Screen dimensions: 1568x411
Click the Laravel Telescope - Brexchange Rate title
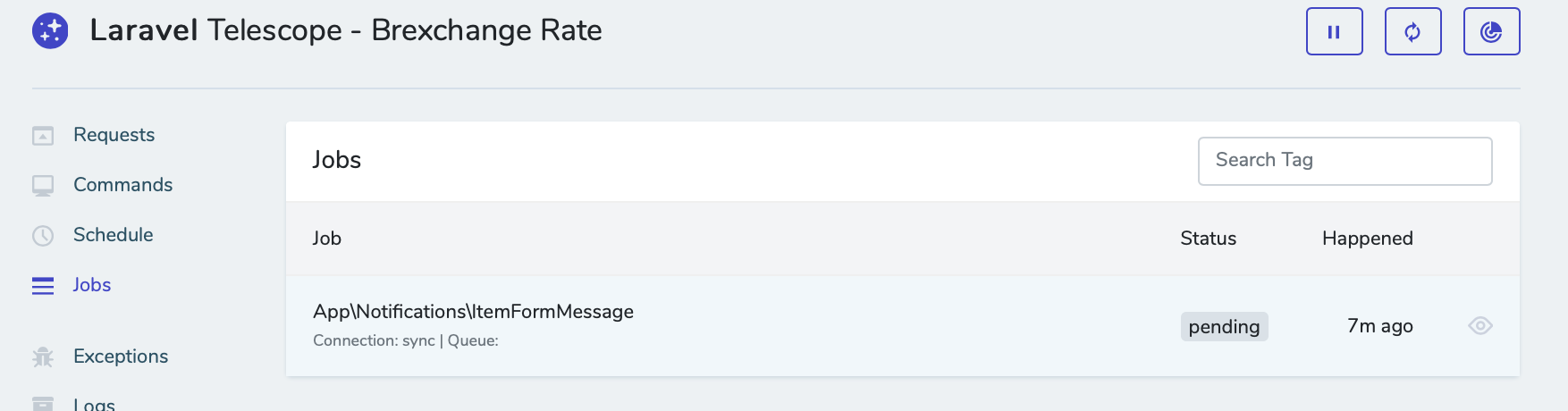click(x=346, y=30)
